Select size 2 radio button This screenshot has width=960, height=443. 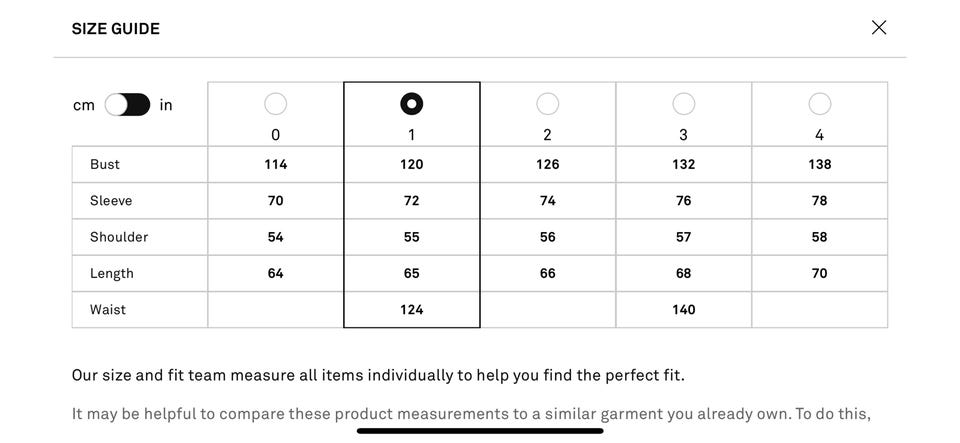click(547, 104)
